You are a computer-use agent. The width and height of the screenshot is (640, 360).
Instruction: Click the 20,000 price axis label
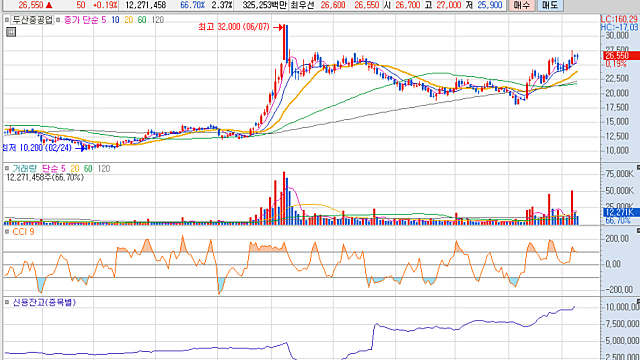(x=617, y=93)
